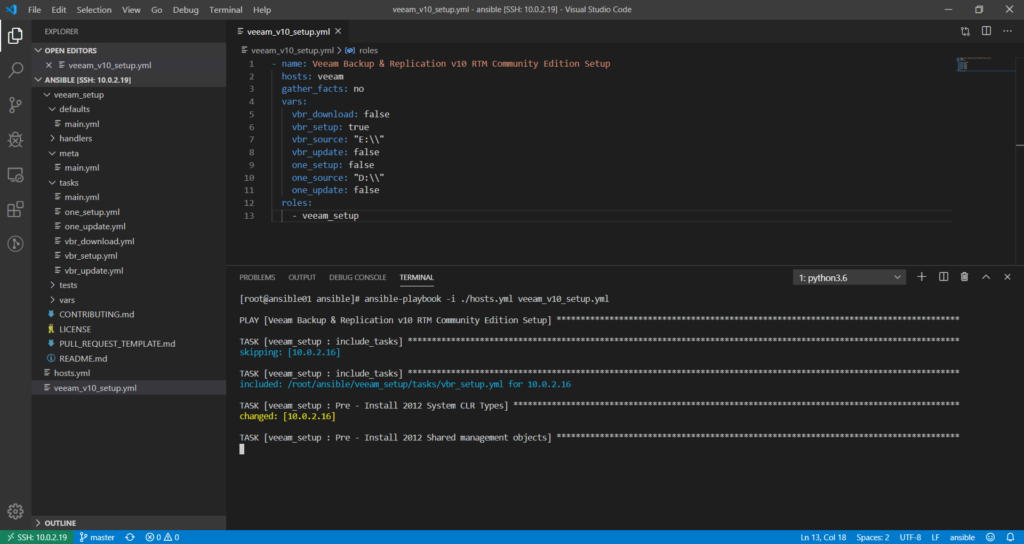The width and height of the screenshot is (1024, 544).
Task: Kill terminal with trash icon
Action: click(964, 277)
